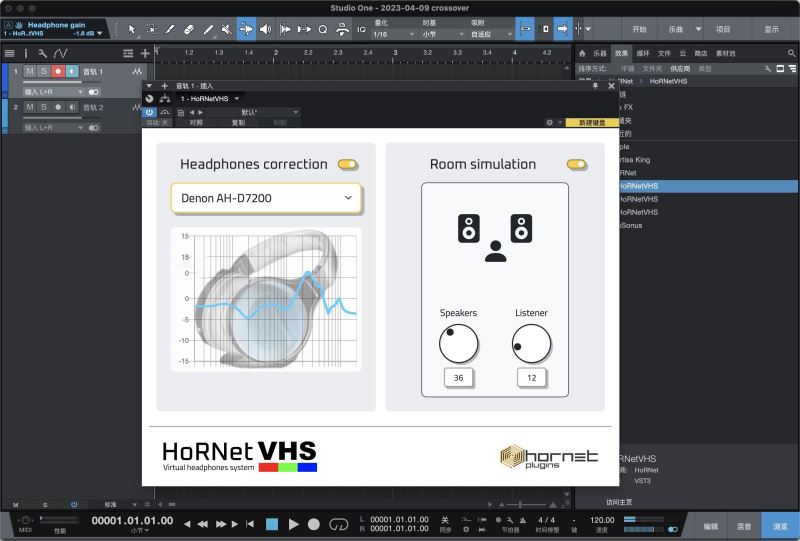Select the Listen speaker tool

coord(265,30)
